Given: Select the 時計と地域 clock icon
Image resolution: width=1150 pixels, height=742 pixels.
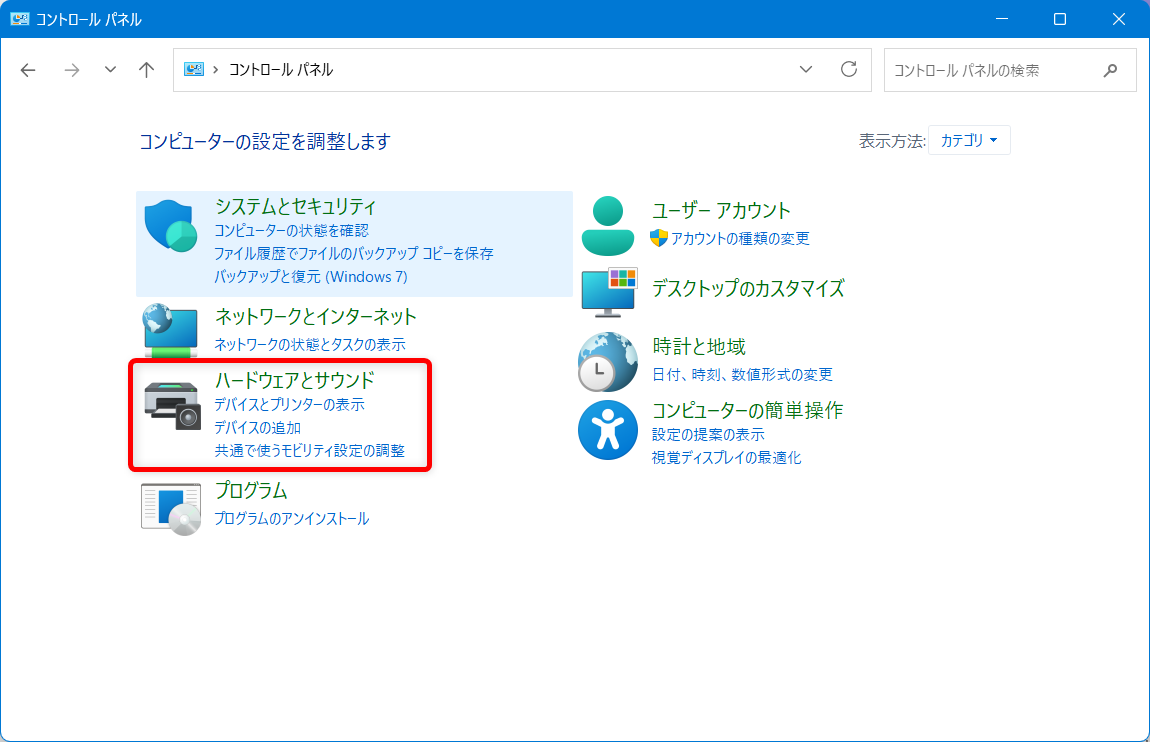Looking at the screenshot, I should tap(608, 361).
